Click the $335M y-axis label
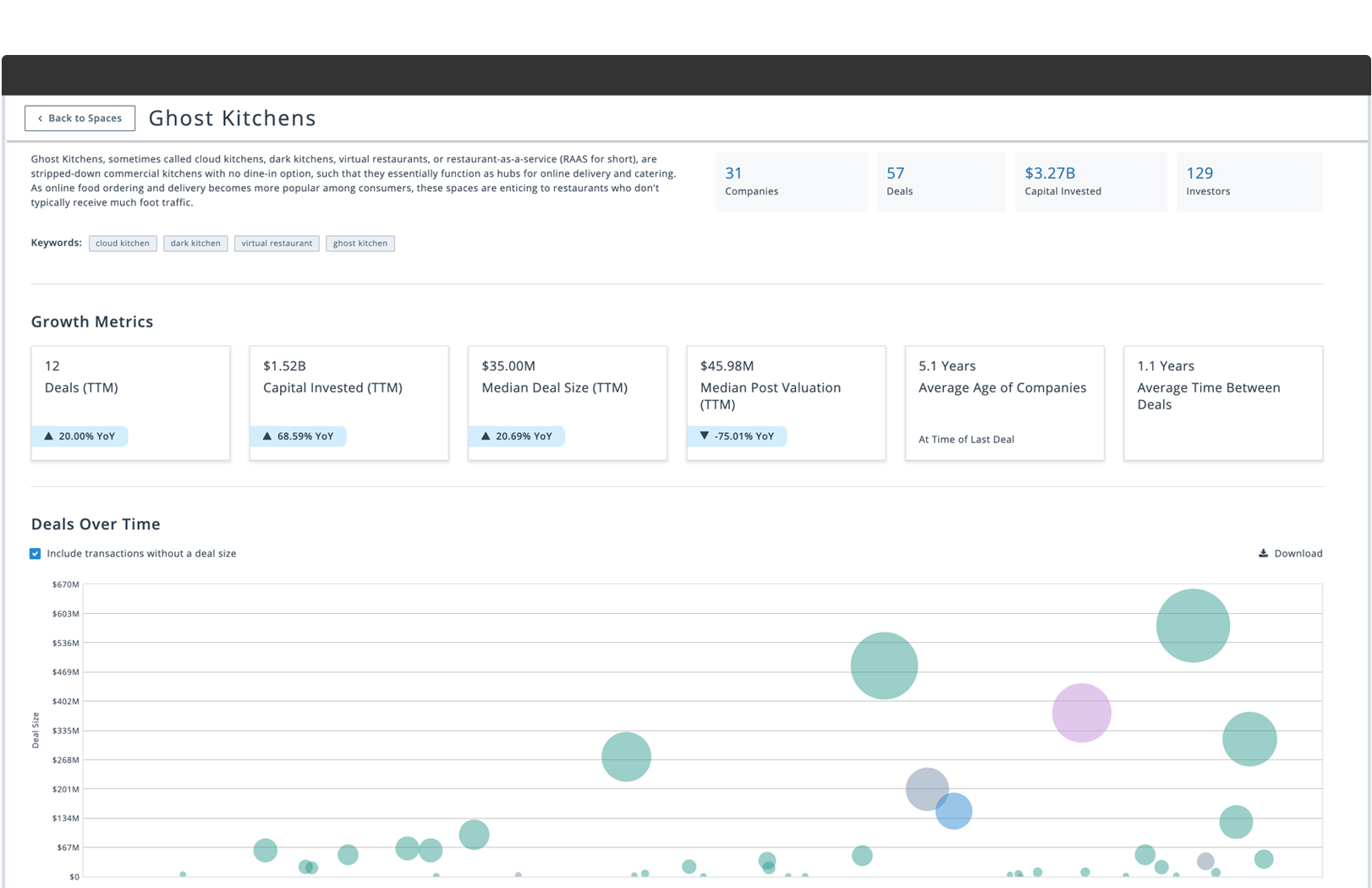The width and height of the screenshot is (1372, 888). pyautogui.click(x=65, y=731)
